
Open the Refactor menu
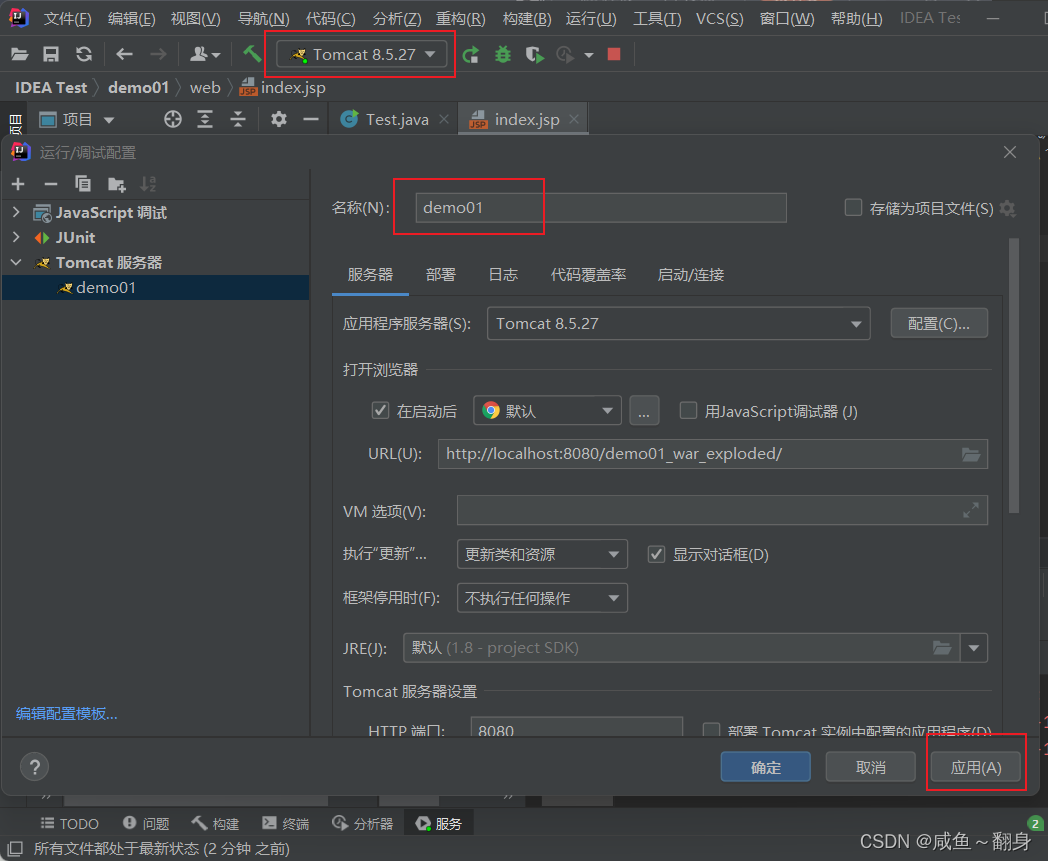click(461, 19)
